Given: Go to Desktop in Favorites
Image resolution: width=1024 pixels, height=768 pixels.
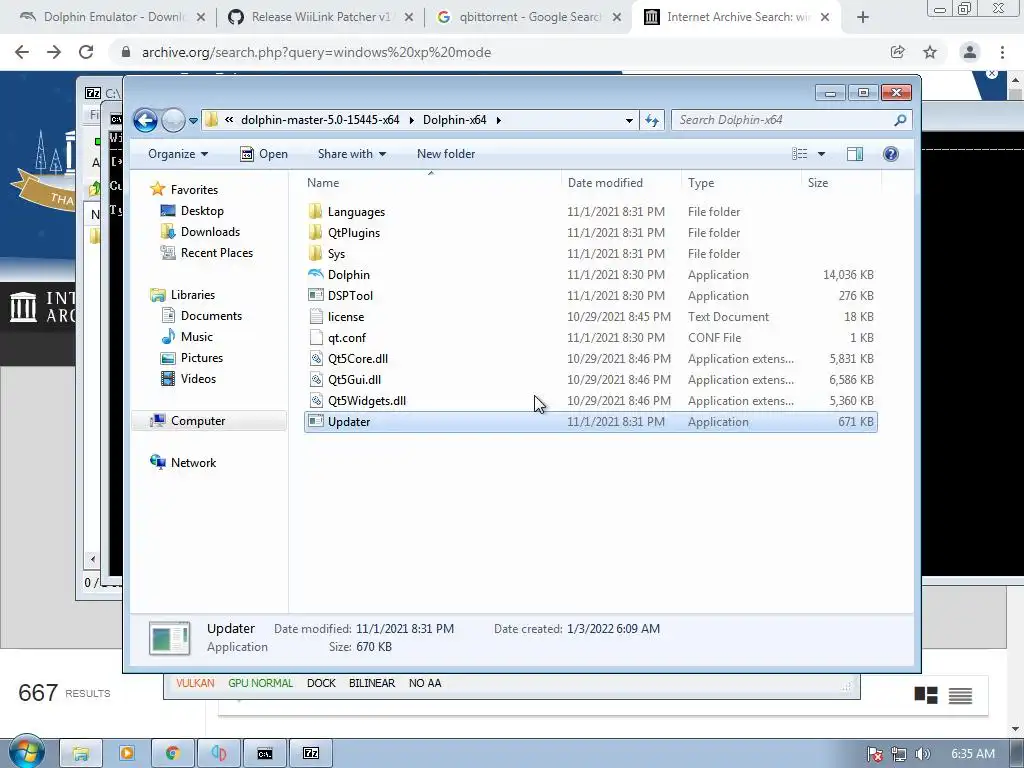Looking at the screenshot, I should (x=202, y=211).
